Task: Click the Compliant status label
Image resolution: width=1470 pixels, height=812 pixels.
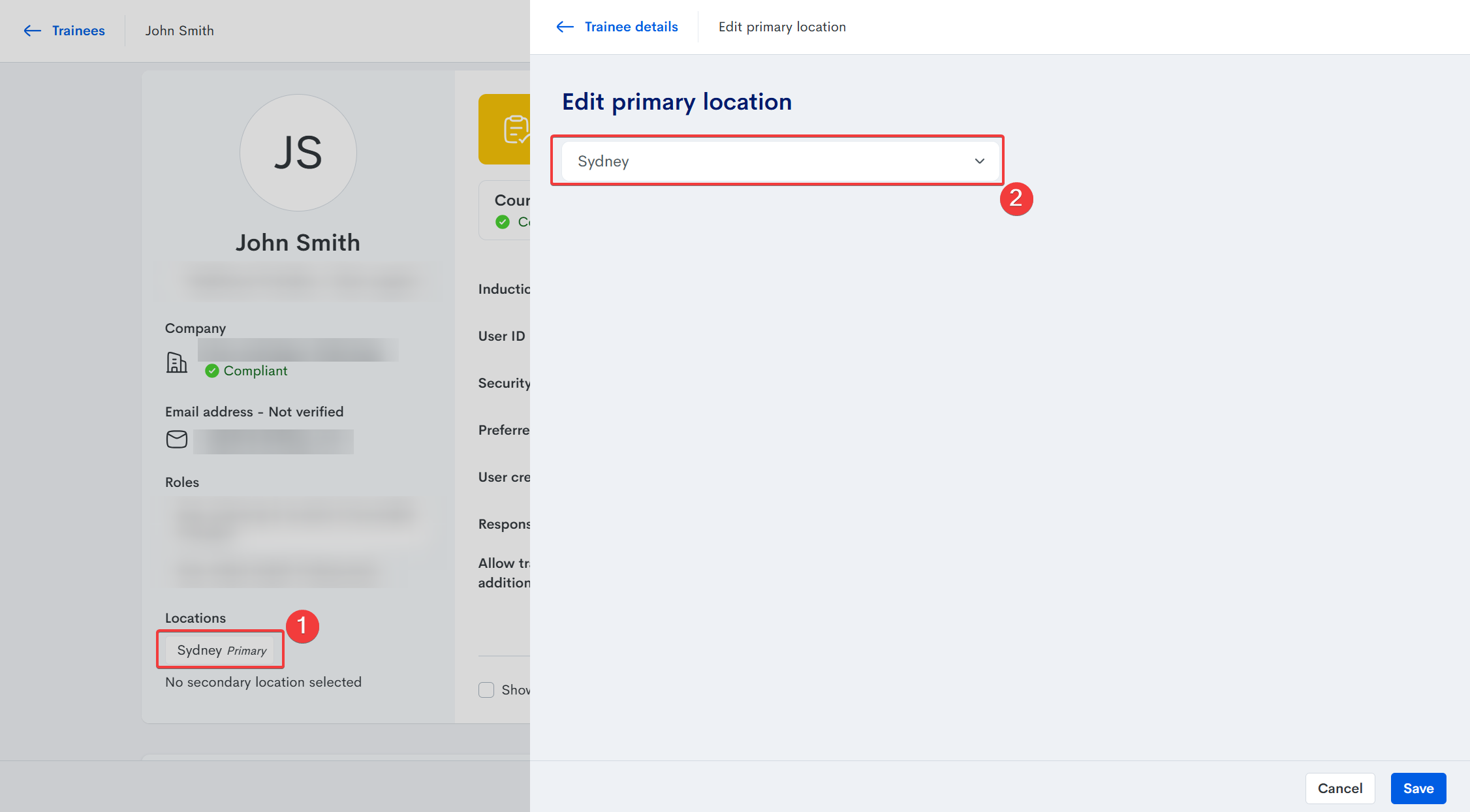Action: tap(255, 371)
